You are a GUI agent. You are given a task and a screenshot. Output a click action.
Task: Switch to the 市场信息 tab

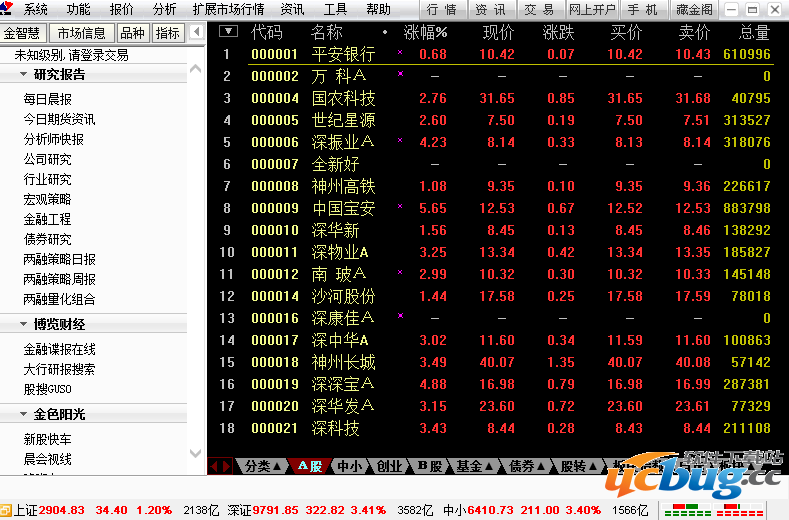[x=82, y=33]
